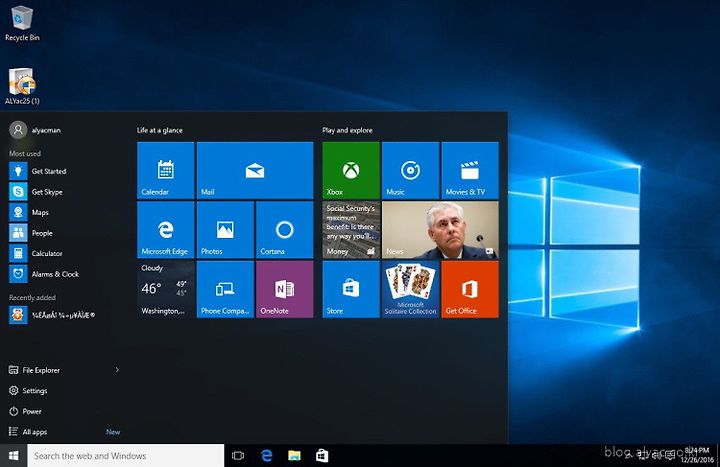Click the Play and explore group header
The height and width of the screenshot is (467, 720).
(x=348, y=130)
